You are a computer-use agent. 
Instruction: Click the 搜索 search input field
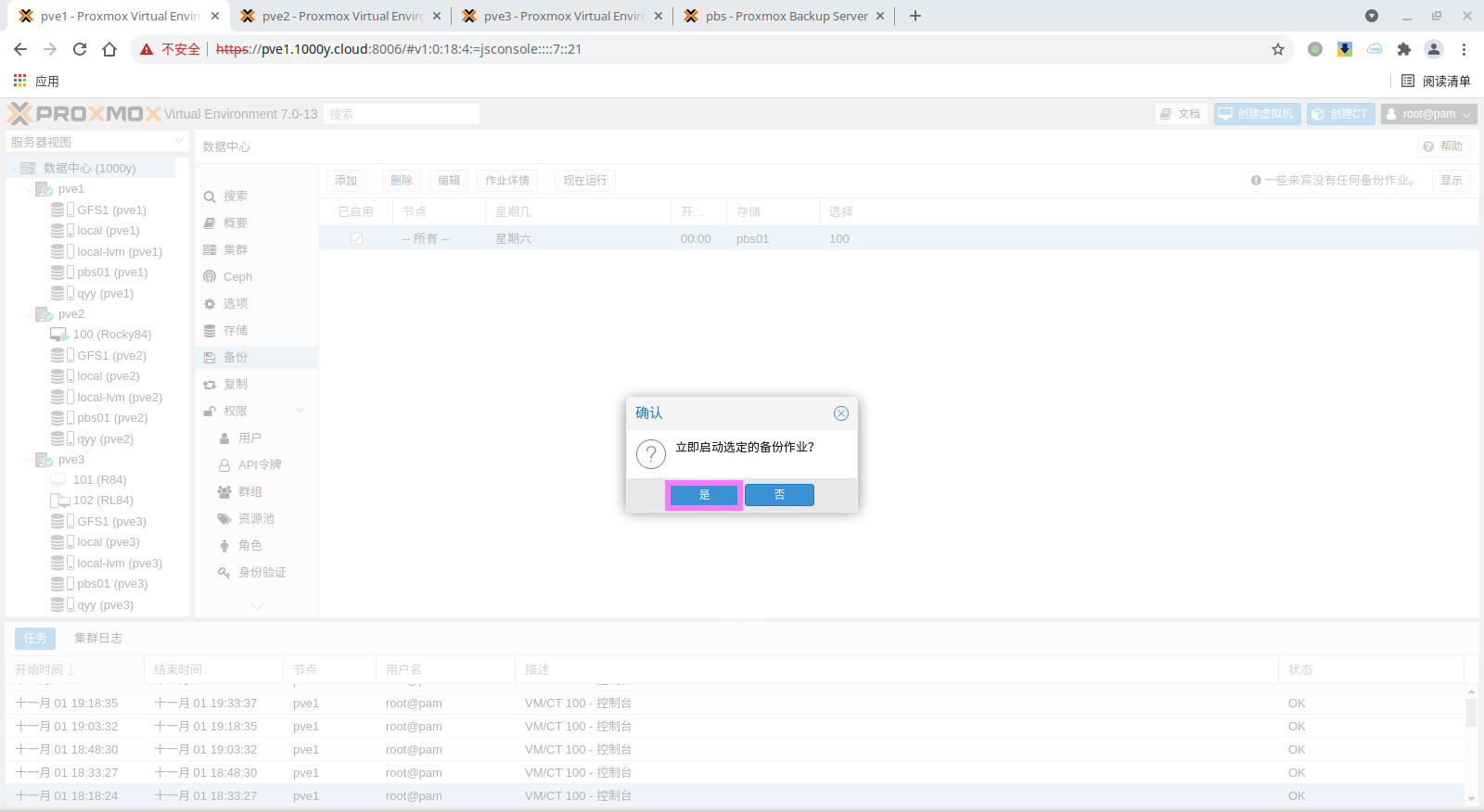click(x=402, y=114)
